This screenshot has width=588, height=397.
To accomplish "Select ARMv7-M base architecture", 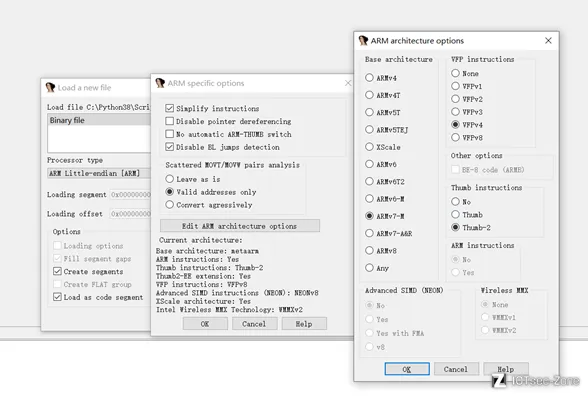I will (369, 216).
